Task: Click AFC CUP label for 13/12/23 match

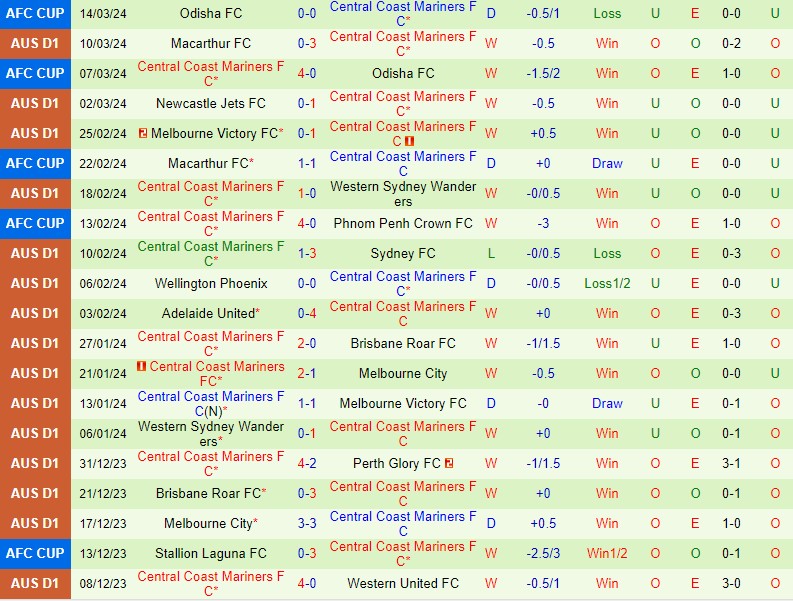Action: tap(35, 553)
